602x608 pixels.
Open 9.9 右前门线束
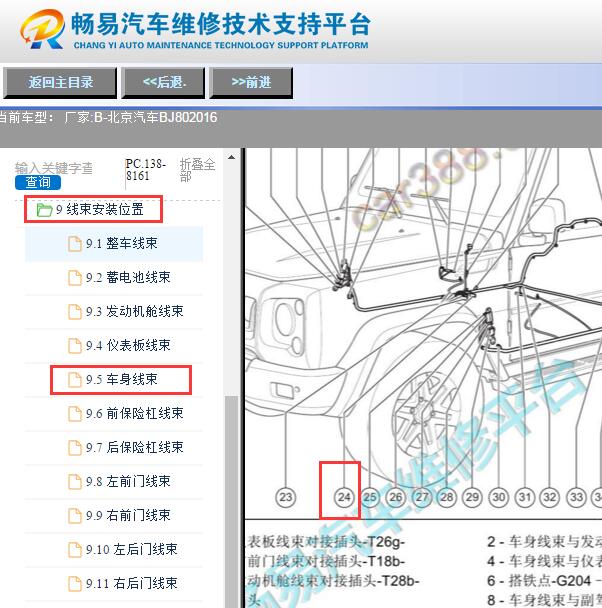(128, 515)
